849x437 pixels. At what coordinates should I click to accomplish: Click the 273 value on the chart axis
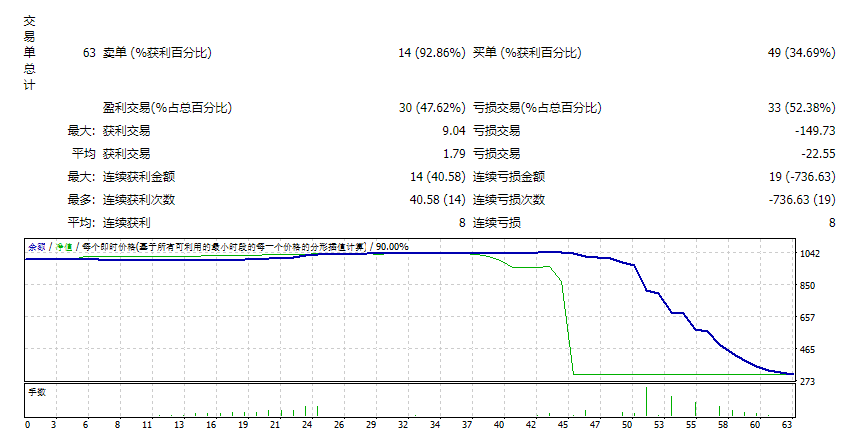807,382
